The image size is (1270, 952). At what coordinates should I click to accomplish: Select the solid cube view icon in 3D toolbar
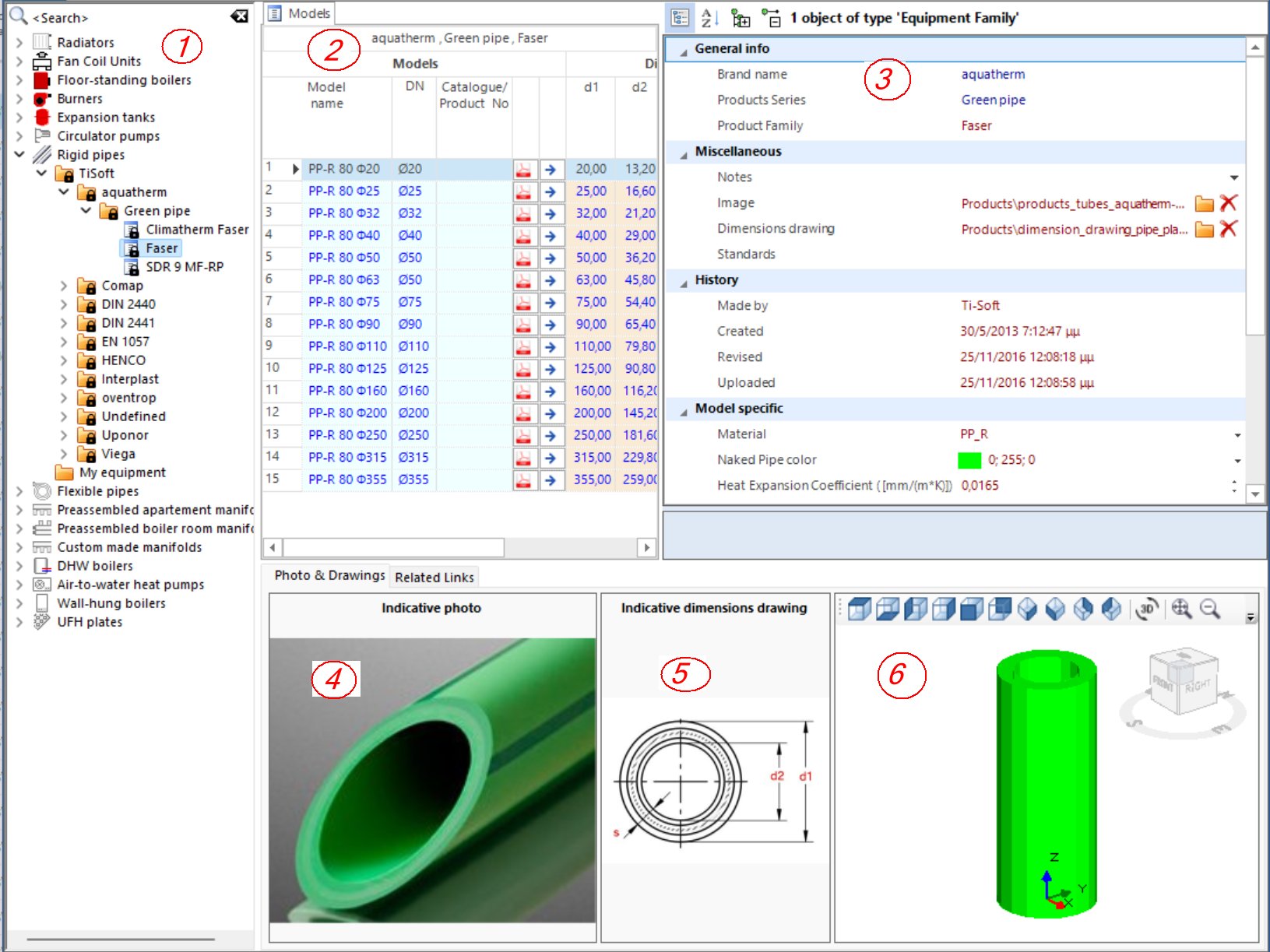click(966, 610)
